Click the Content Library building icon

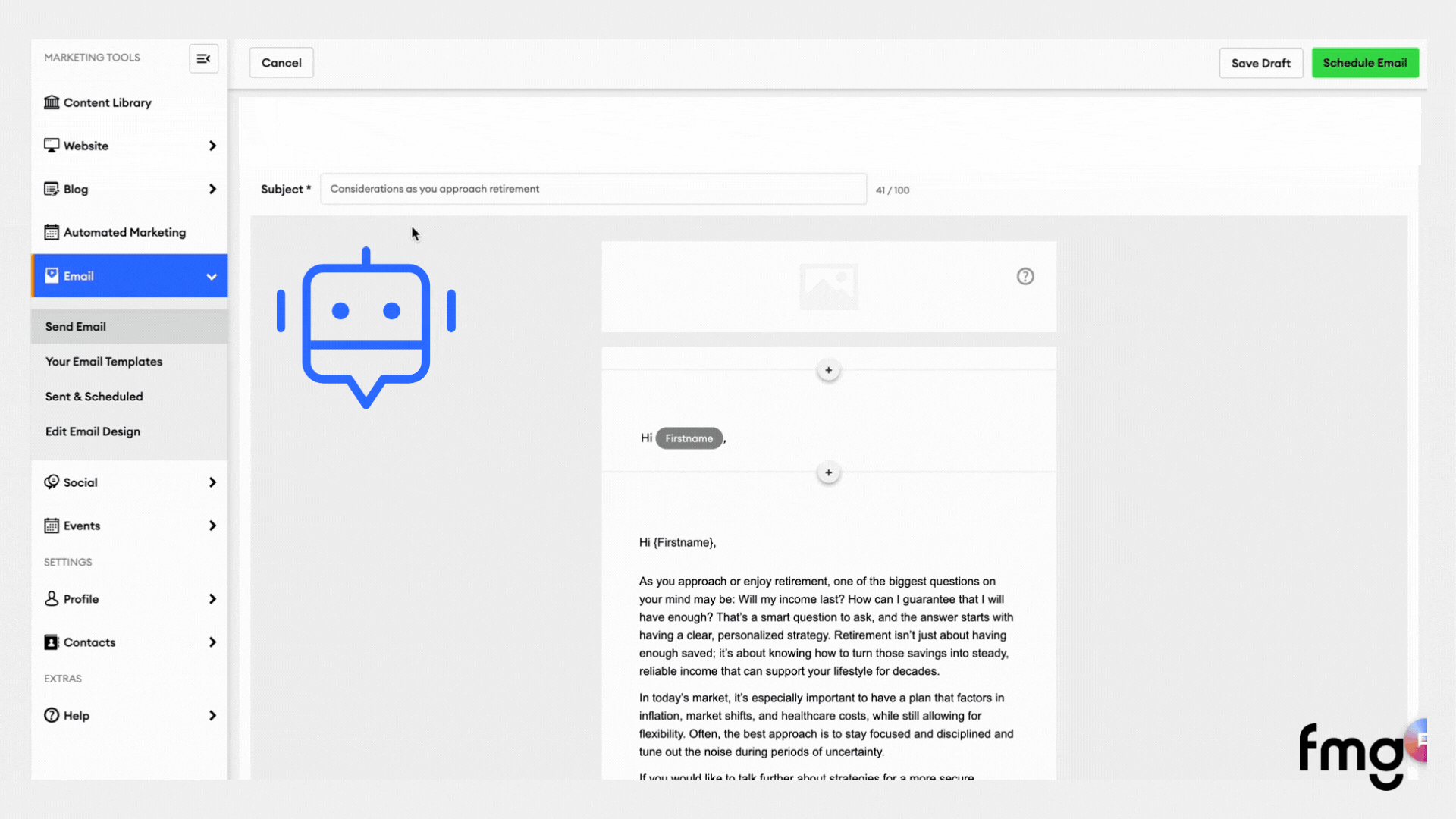pyautogui.click(x=52, y=102)
